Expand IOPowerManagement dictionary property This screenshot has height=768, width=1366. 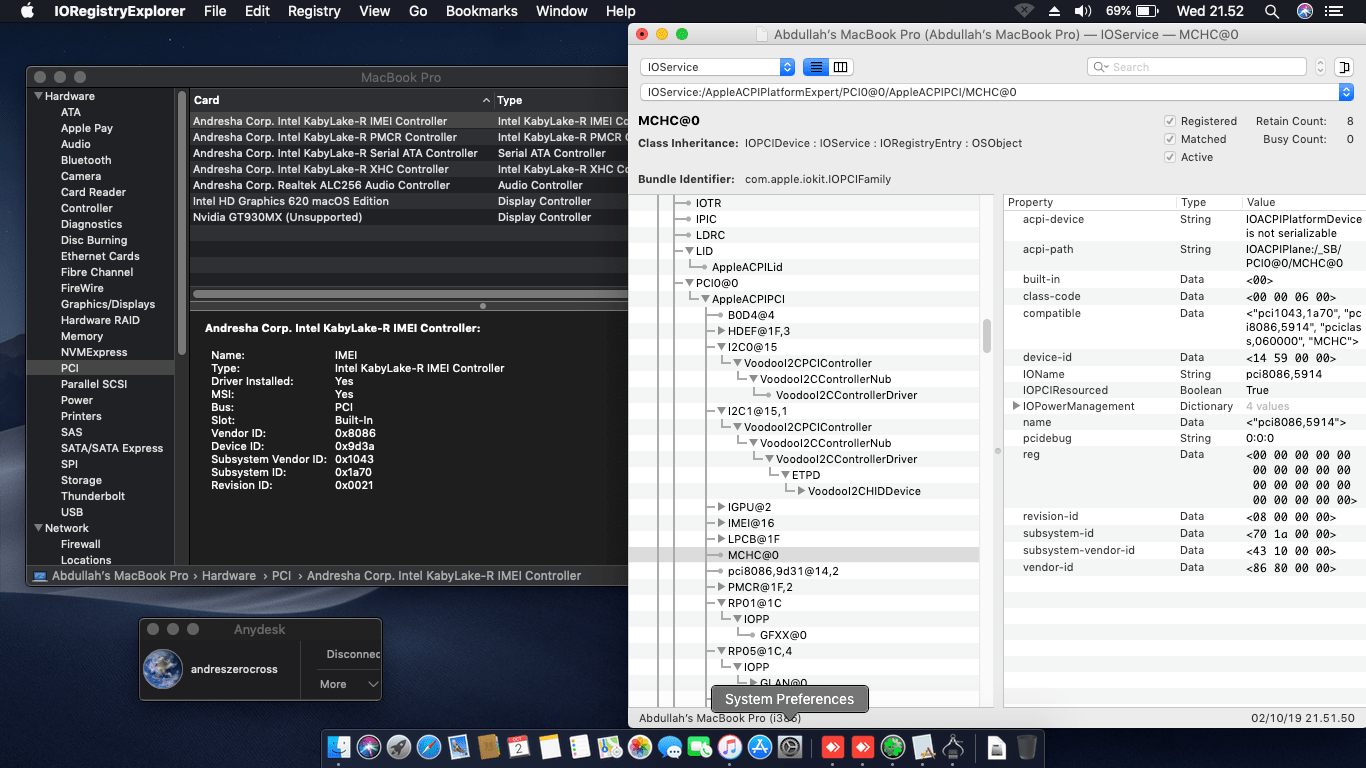pyautogui.click(x=1016, y=406)
